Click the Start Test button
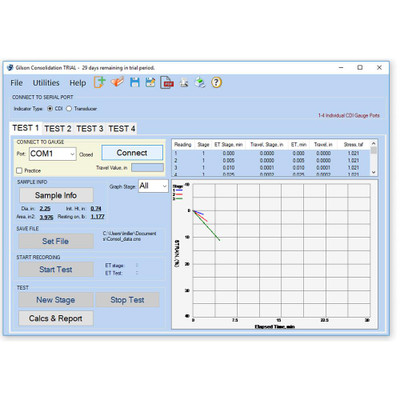This screenshot has width=400, height=400. tap(56, 269)
